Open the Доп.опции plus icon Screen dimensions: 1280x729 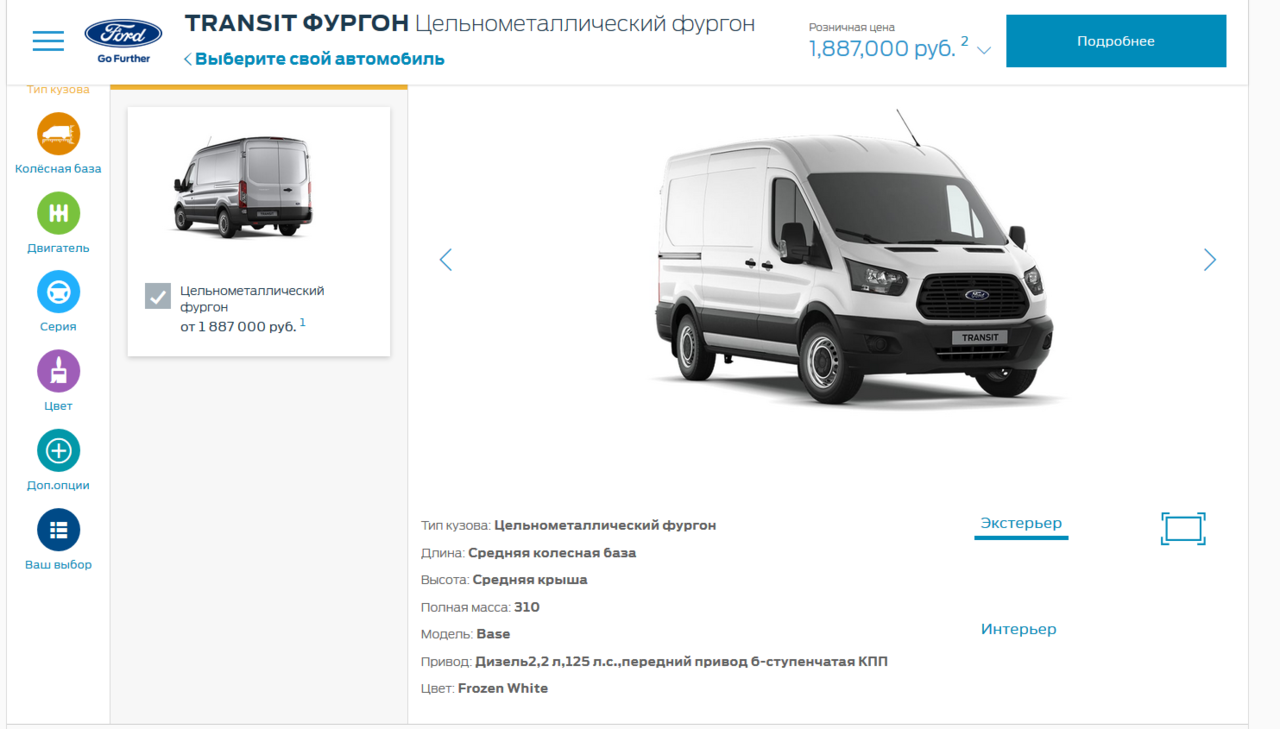point(58,451)
